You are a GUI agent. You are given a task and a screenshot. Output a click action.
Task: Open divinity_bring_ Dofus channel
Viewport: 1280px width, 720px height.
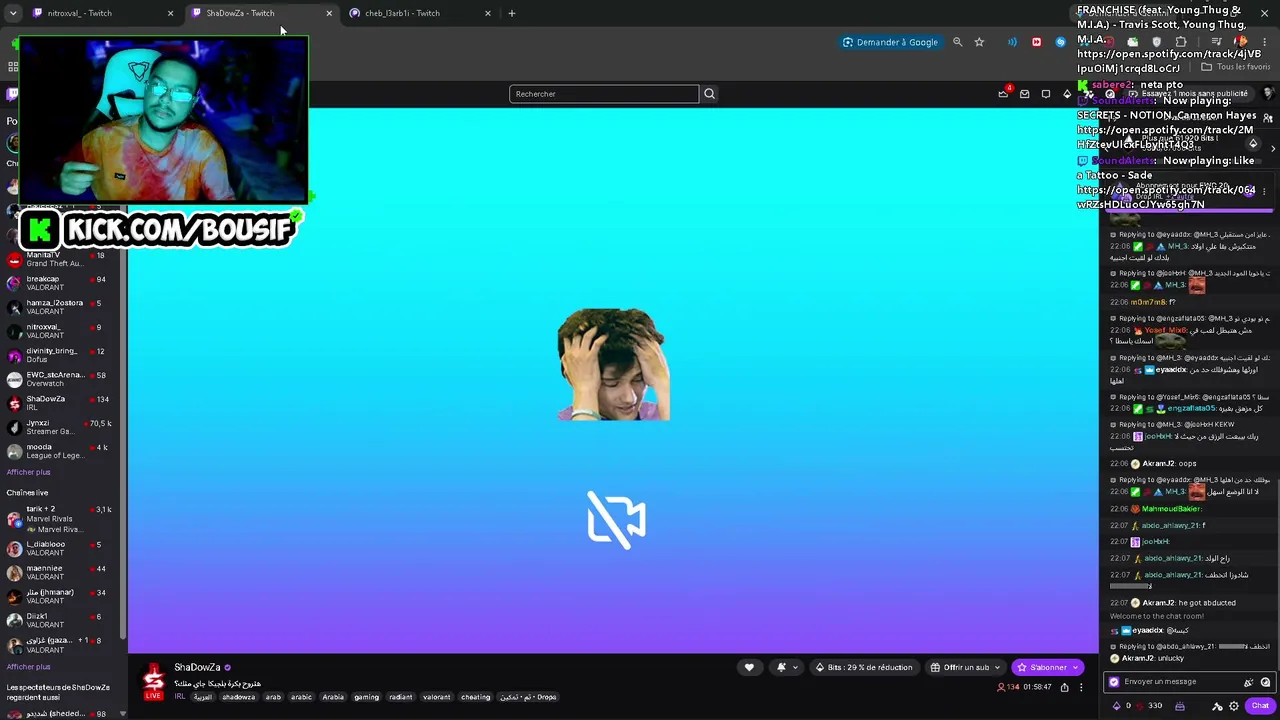click(62, 355)
